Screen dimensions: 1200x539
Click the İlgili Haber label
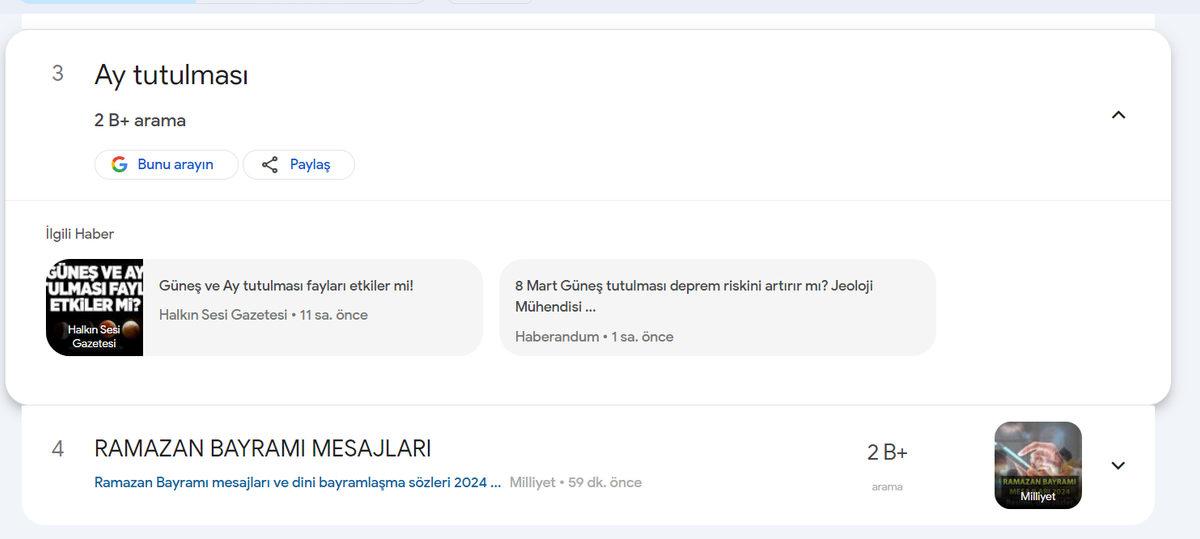click(x=80, y=234)
